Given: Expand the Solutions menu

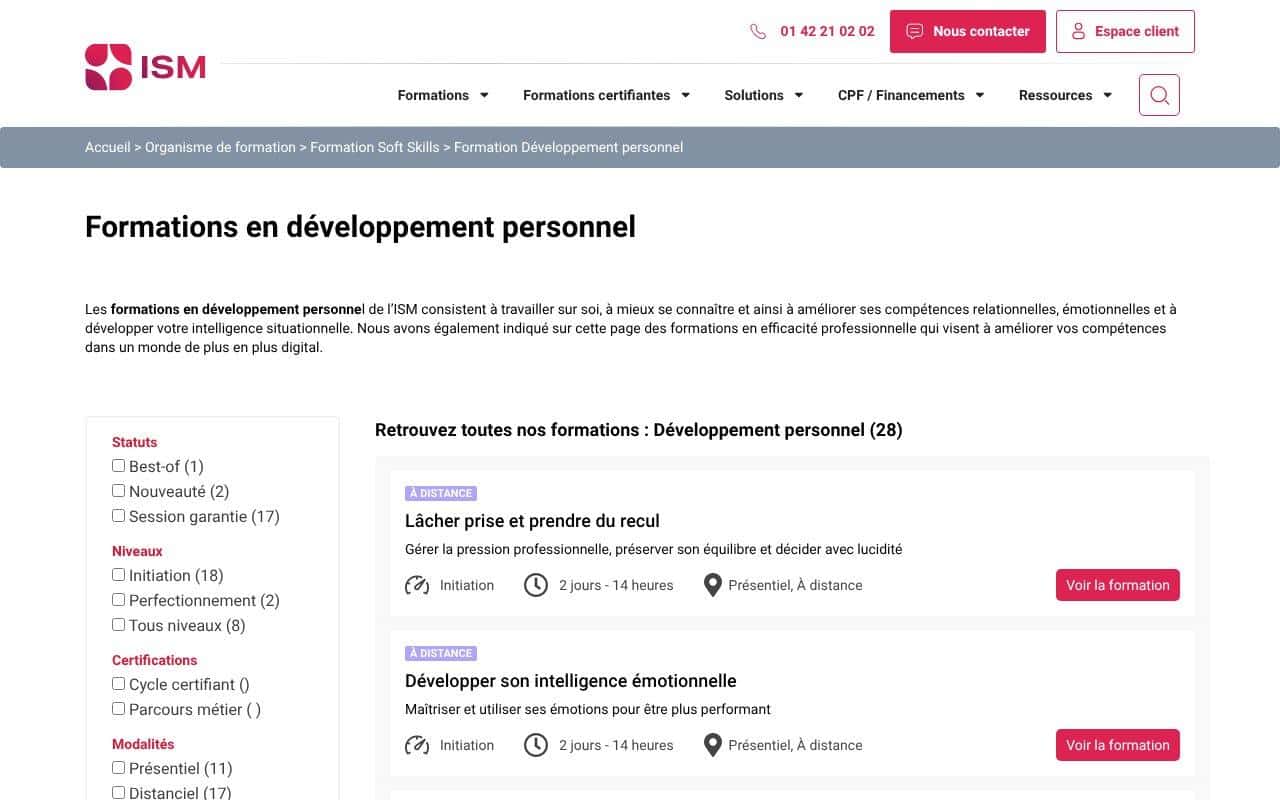Looking at the screenshot, I should 764,95.
